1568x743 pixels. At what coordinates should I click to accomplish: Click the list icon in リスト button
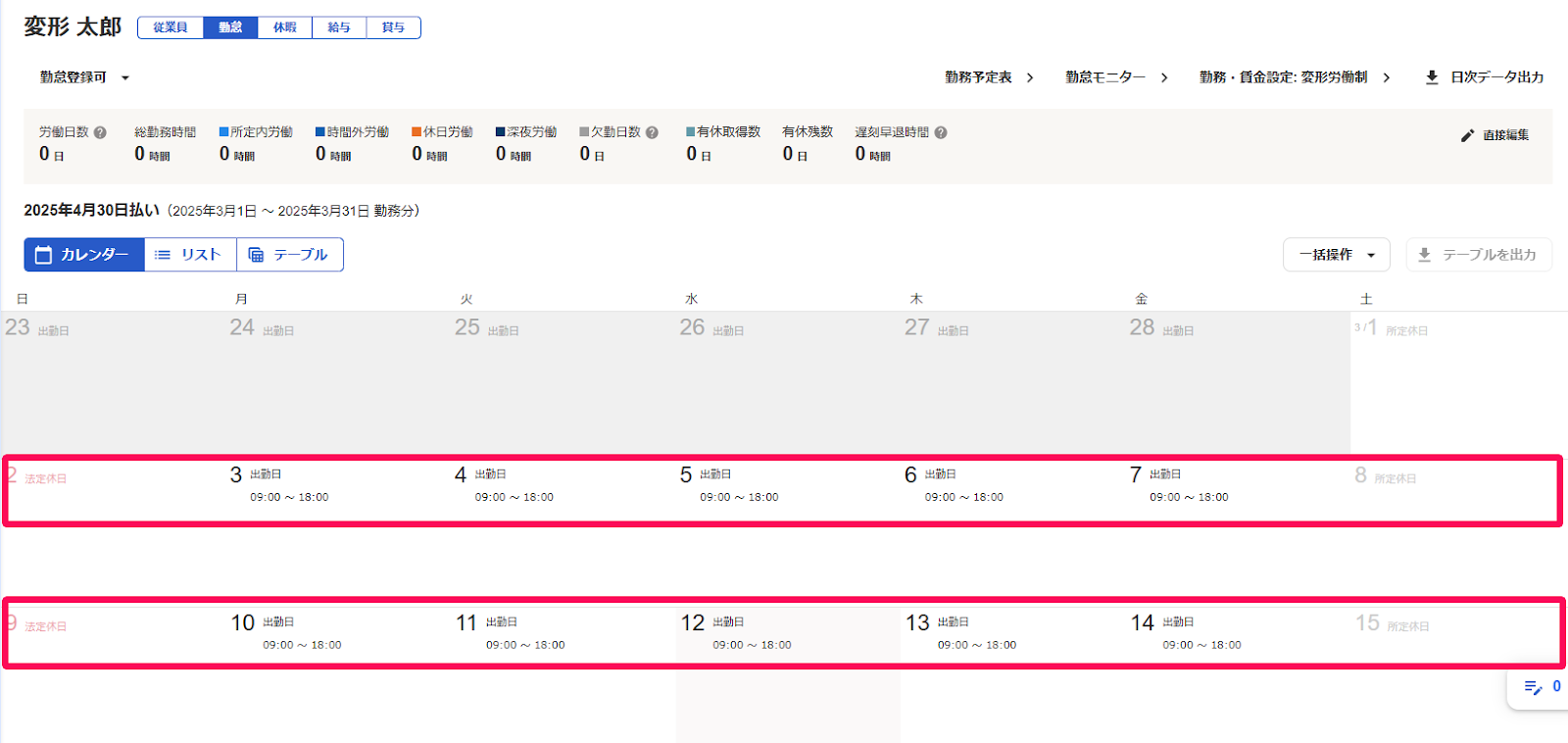pos(163,255)
